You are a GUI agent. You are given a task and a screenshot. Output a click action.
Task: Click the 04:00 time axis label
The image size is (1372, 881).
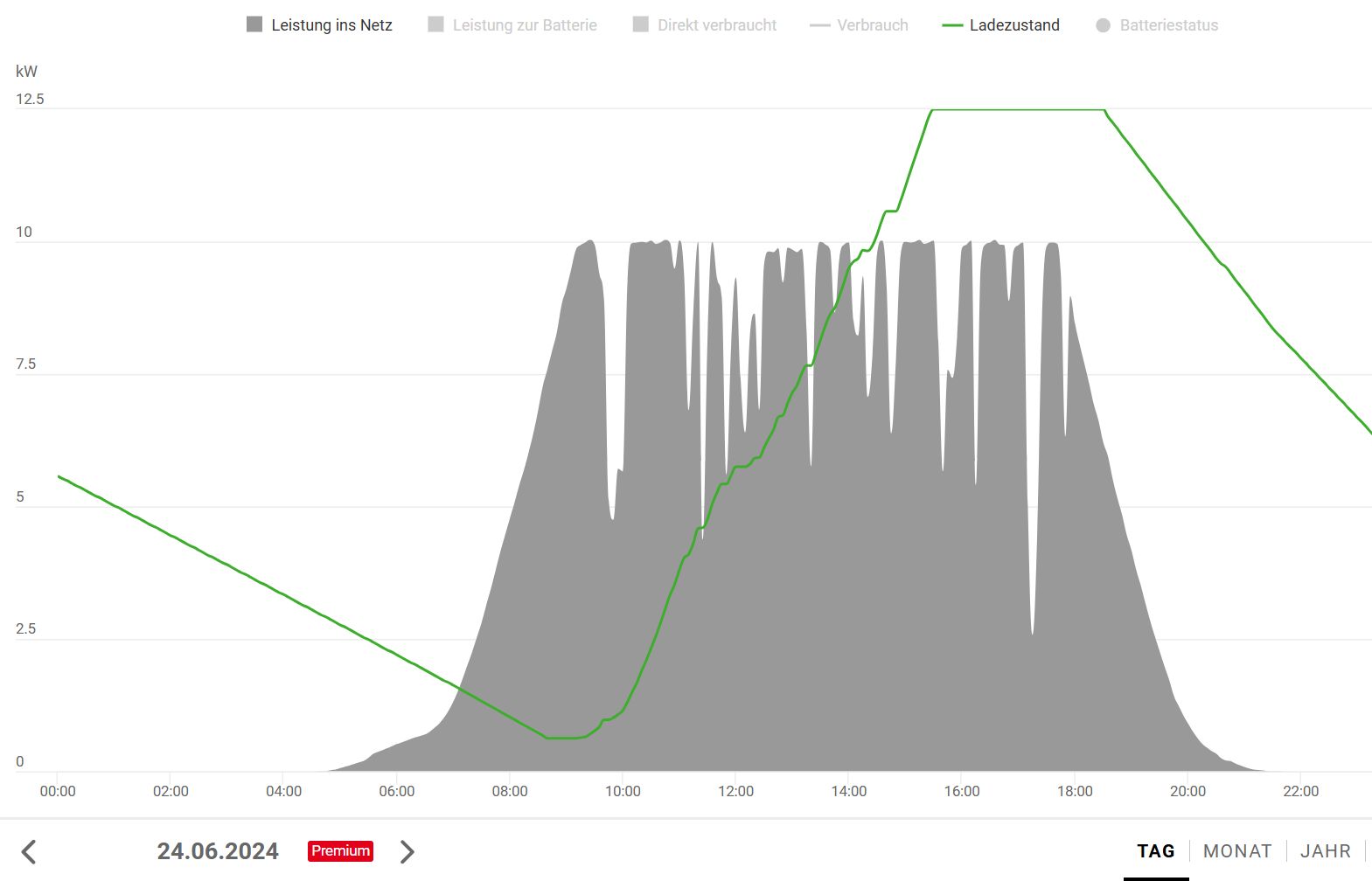[x=284, y=791]
